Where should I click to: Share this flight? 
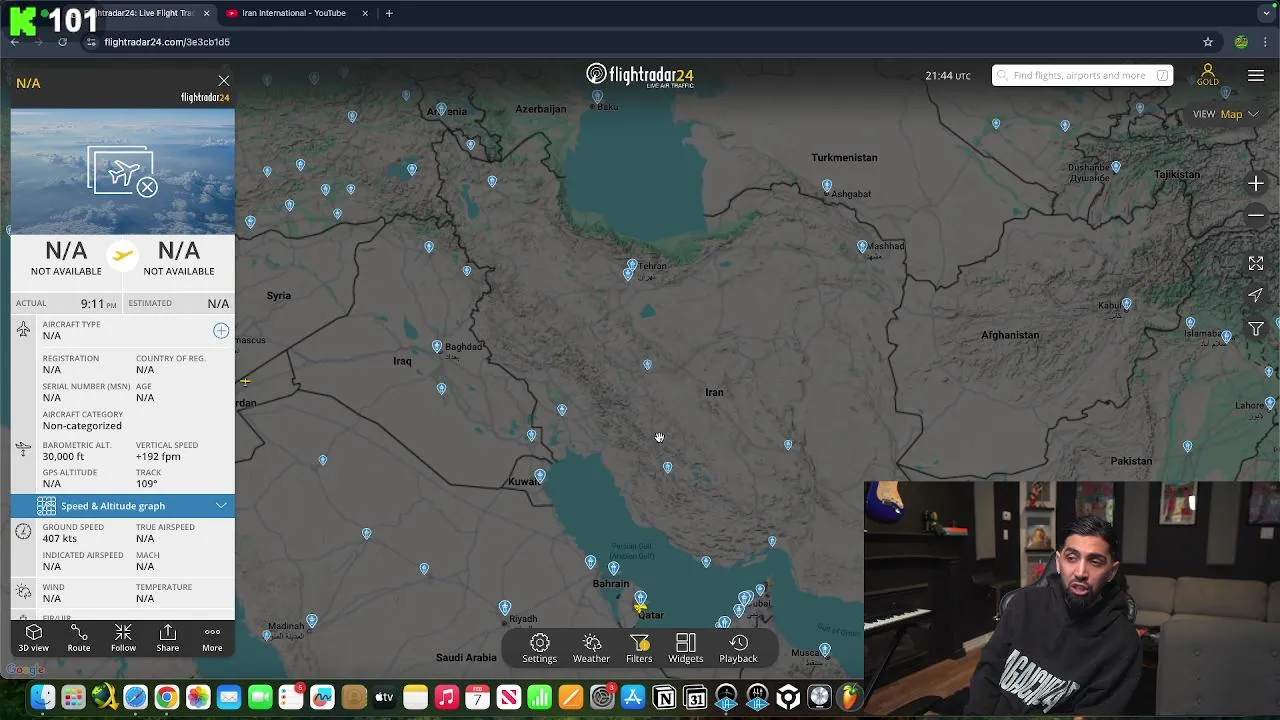pos(168,638)
